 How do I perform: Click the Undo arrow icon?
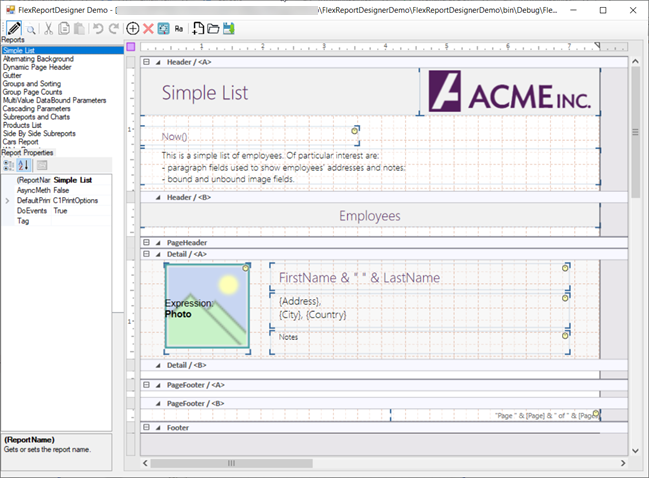click(x=97, y=28)
